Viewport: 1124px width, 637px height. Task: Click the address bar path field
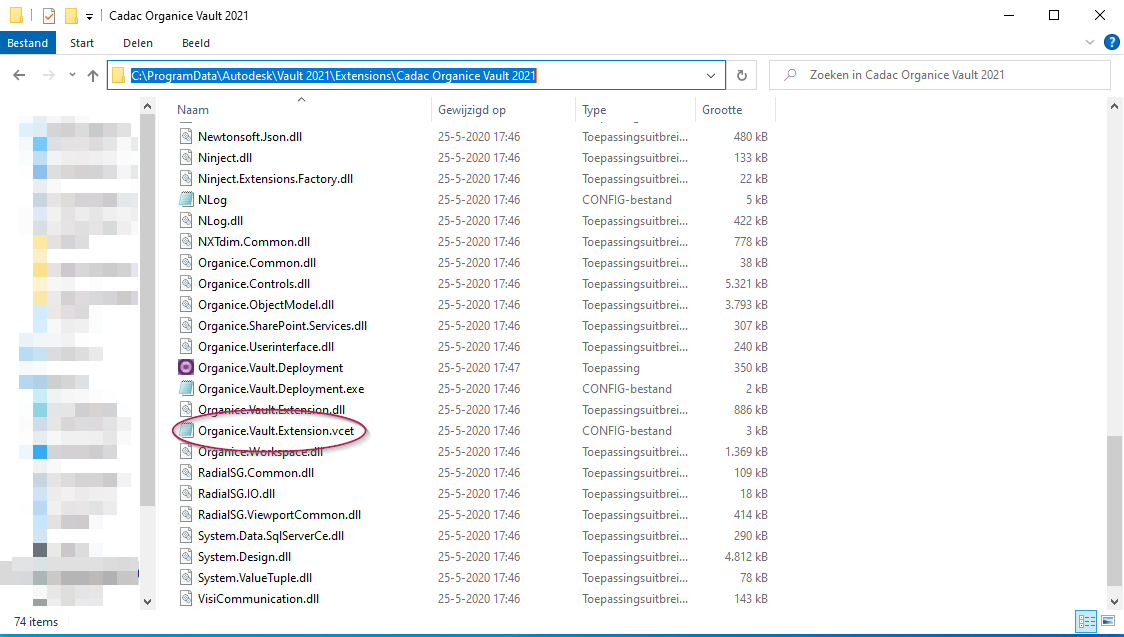[x=416, y=75]
